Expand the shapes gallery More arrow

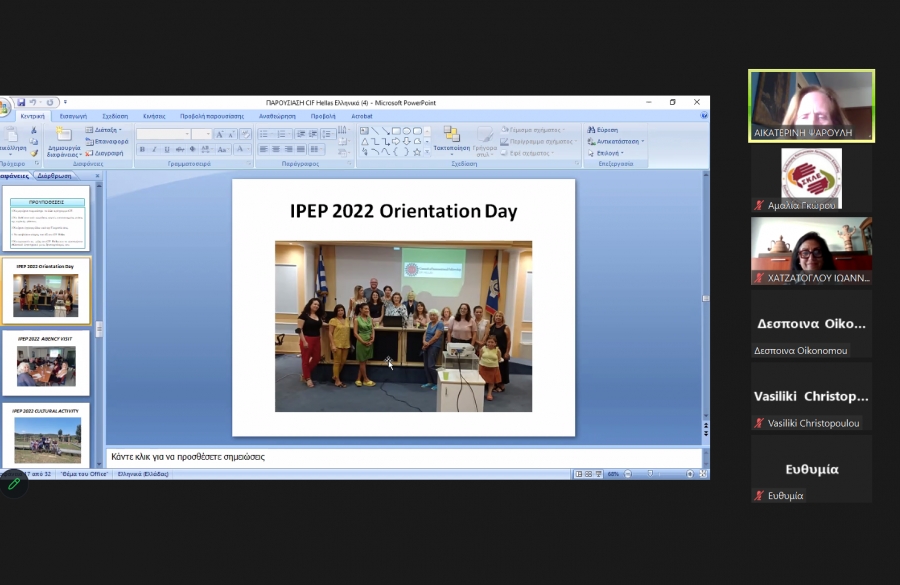point(427,152)
